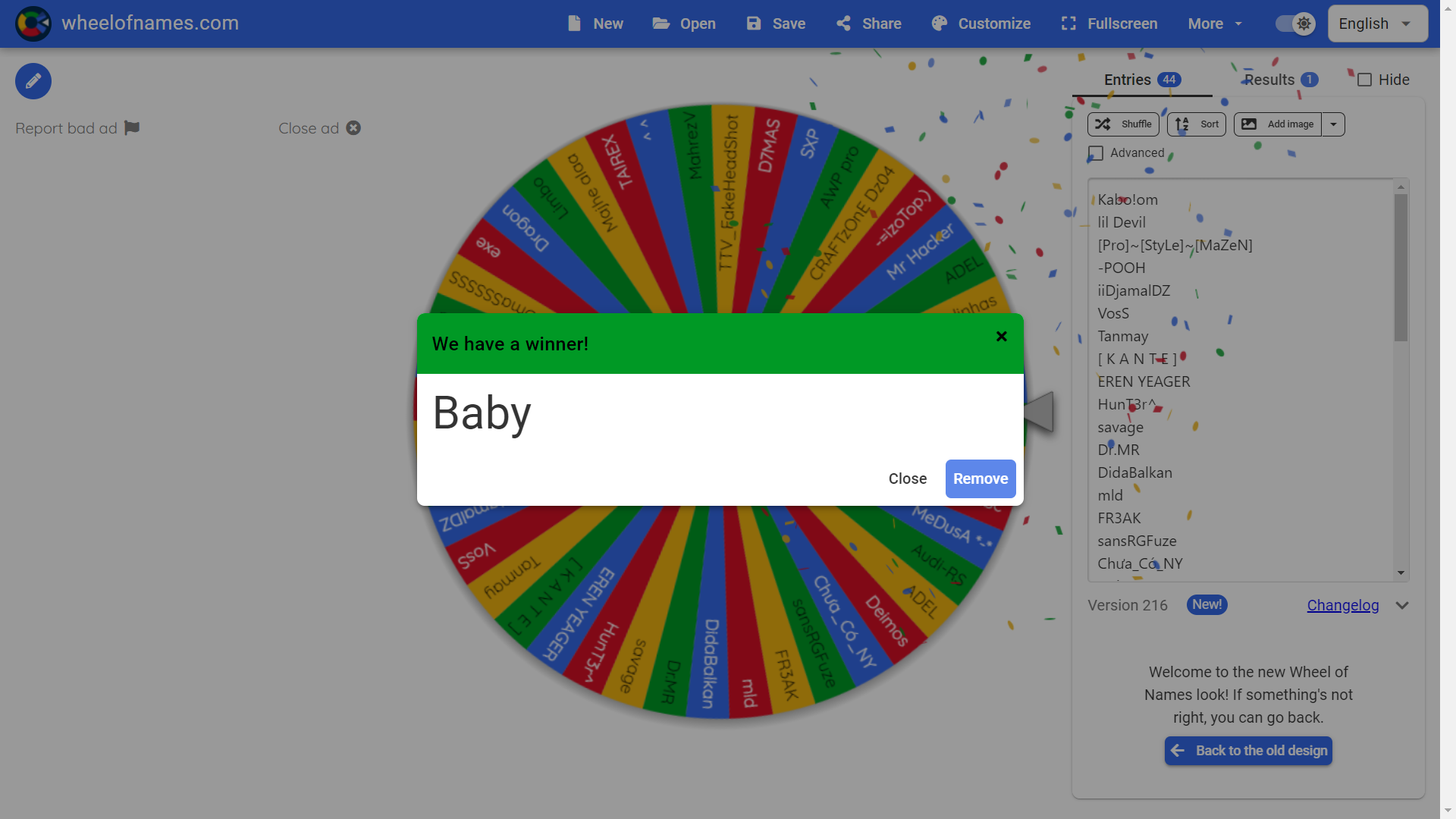Click the Share icon
This screenshot has width=1456, height=819.
click(x=843, y=24)
